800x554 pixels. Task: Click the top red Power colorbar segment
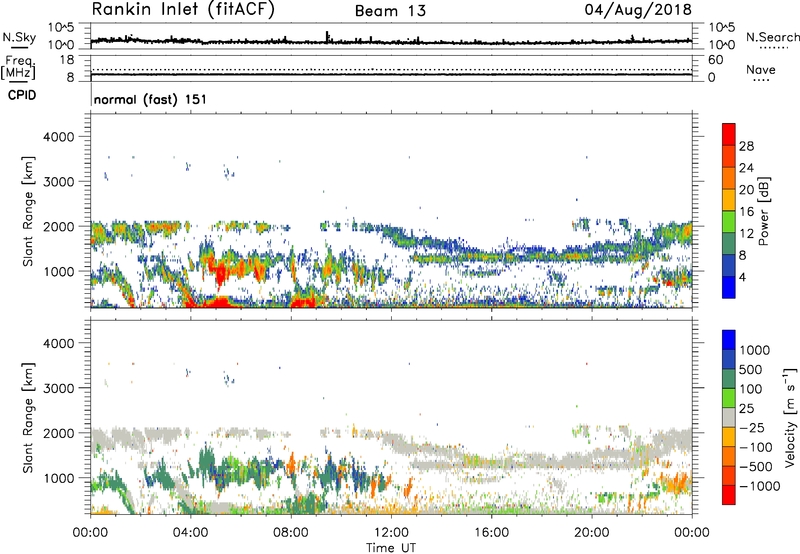(729, 134)
